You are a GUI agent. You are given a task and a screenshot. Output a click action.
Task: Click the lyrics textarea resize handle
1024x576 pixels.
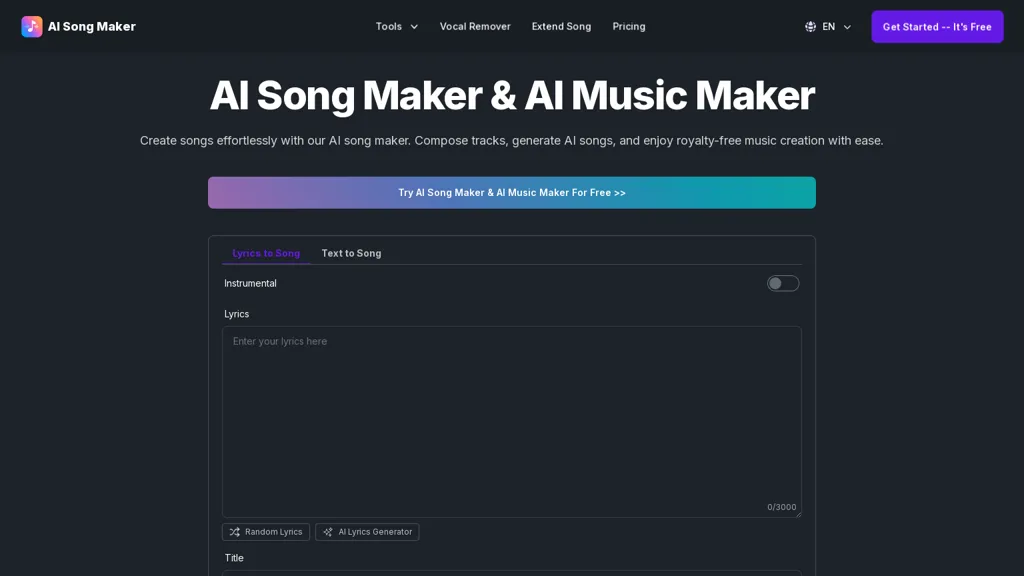[x=797, y=514]
